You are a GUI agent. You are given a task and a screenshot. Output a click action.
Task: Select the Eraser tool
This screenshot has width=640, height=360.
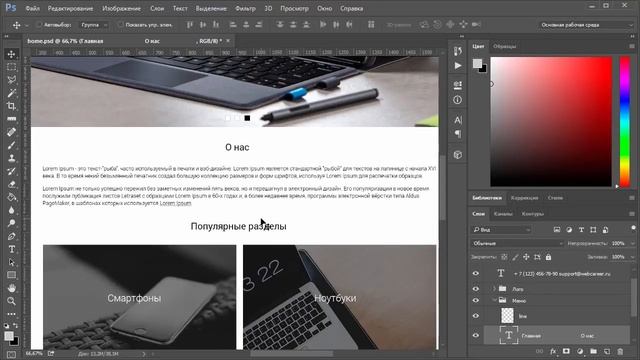point(11,184)
